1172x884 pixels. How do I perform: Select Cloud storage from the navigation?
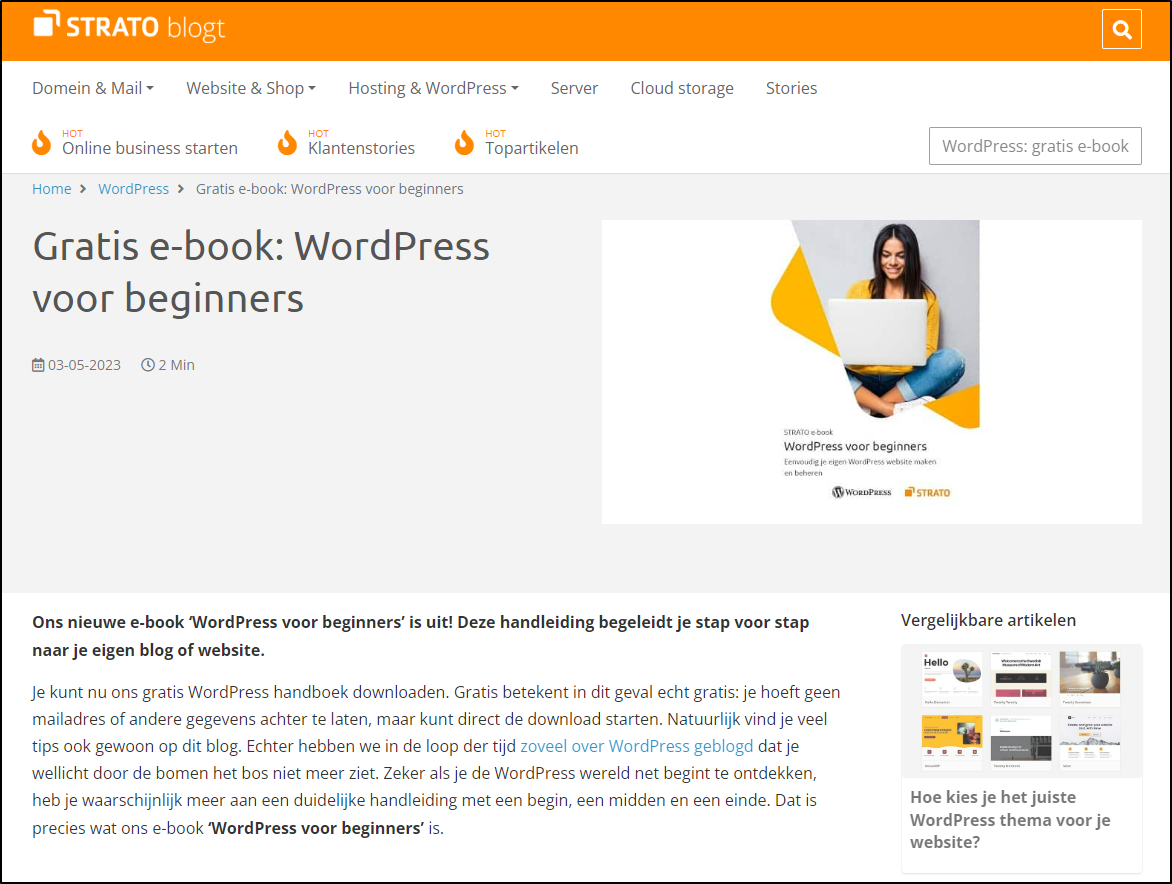pos(682,88)
